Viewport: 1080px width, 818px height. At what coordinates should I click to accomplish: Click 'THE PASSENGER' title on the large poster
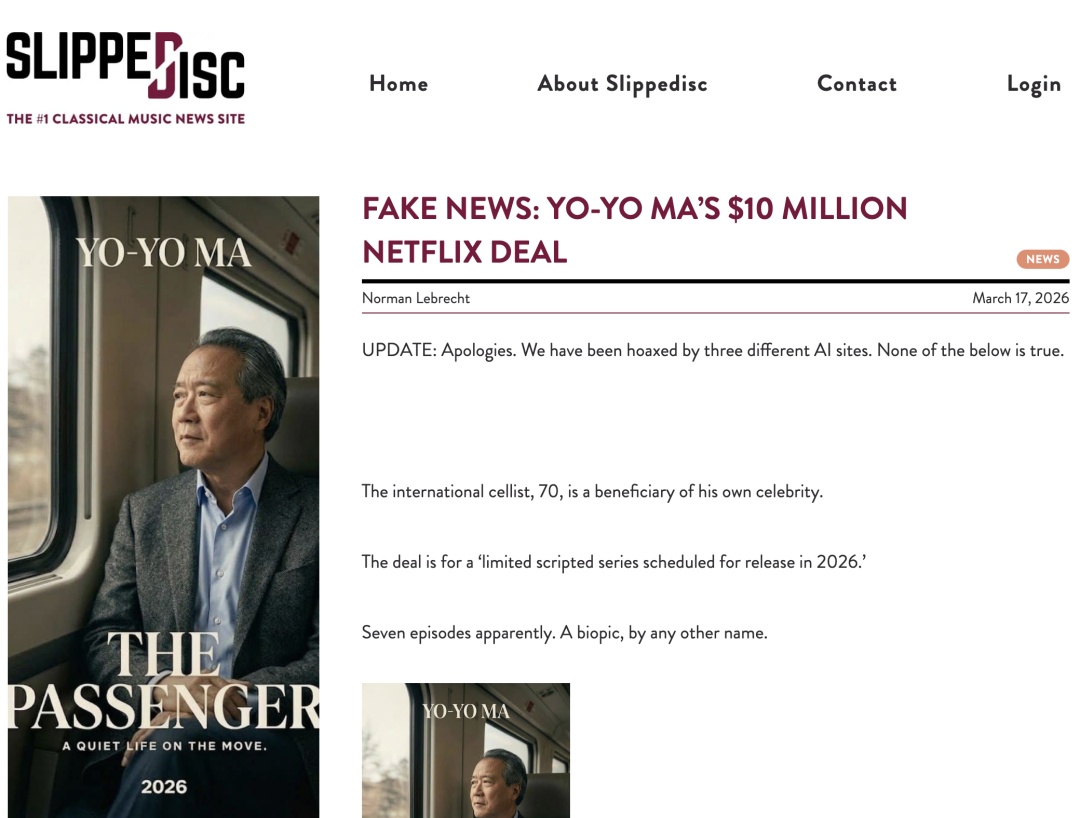pyautogui.click(x=164, y=682)
